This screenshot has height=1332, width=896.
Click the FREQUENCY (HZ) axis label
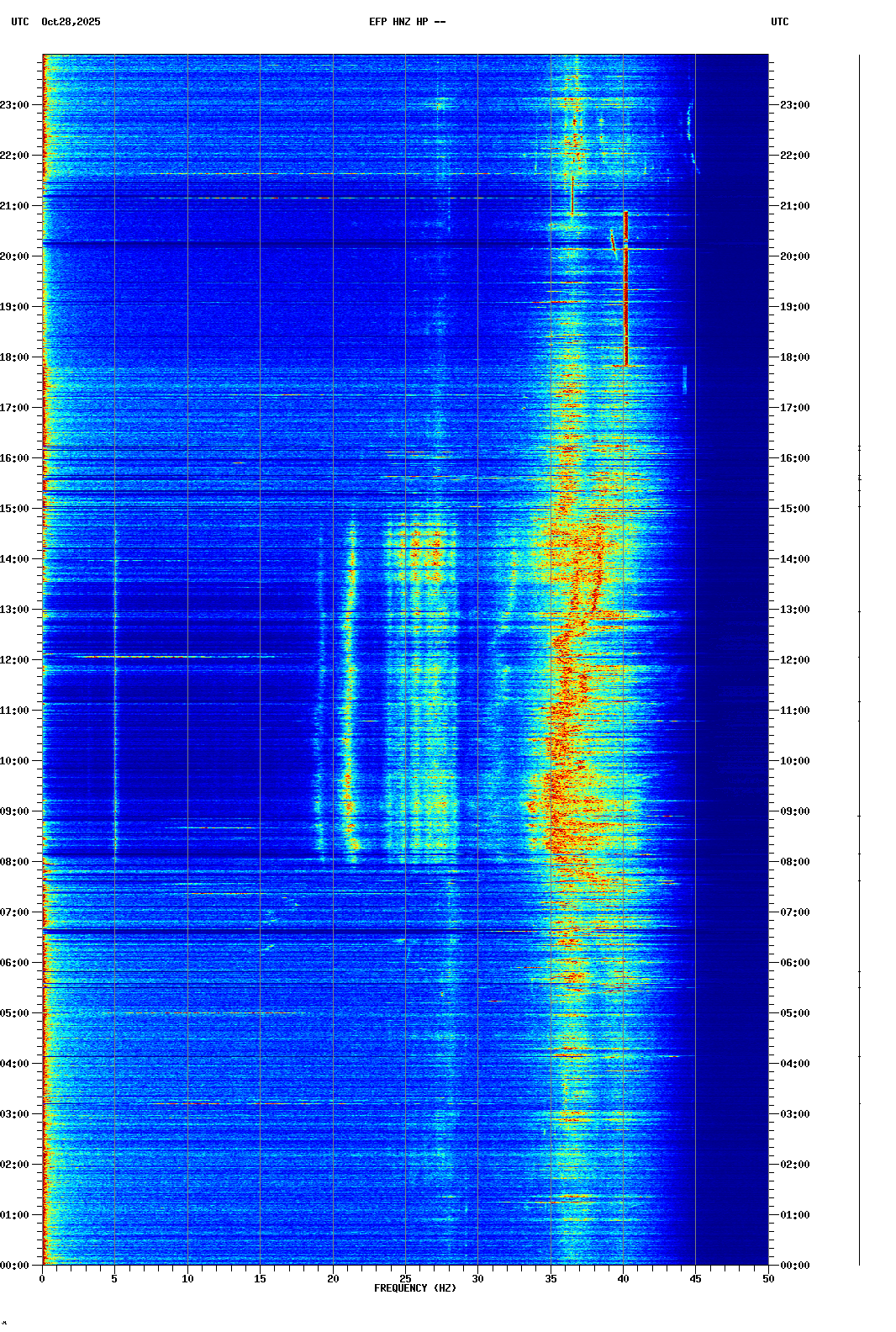tap(414, 1288)
